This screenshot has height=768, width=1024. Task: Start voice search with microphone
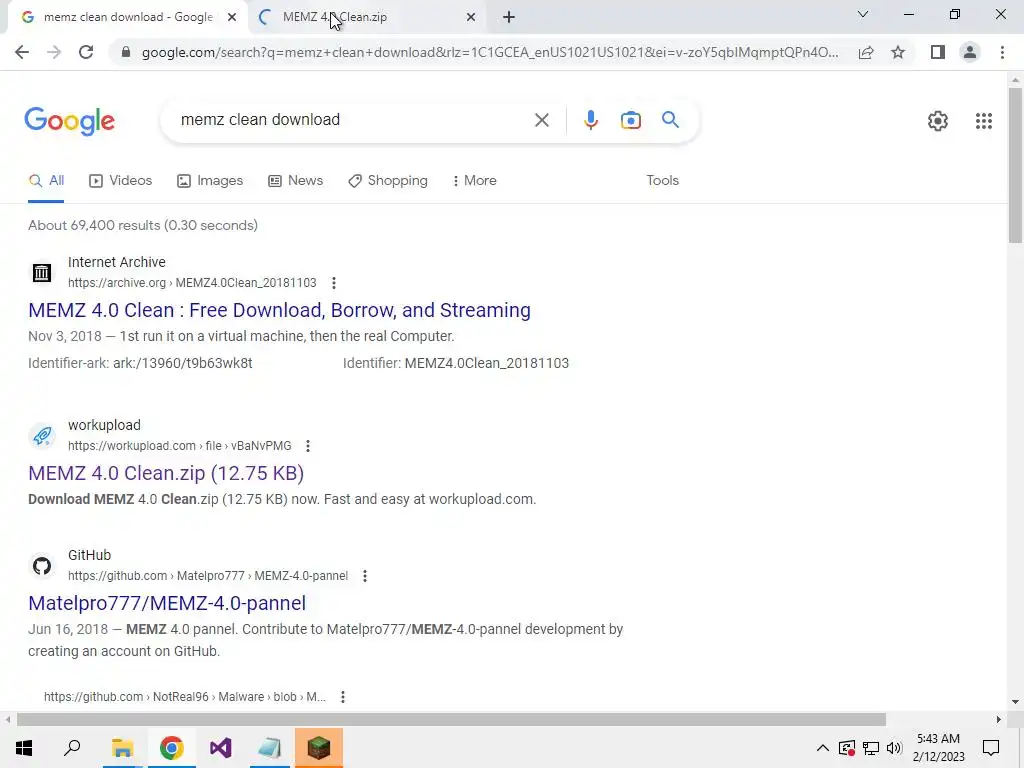coord(590,120)
